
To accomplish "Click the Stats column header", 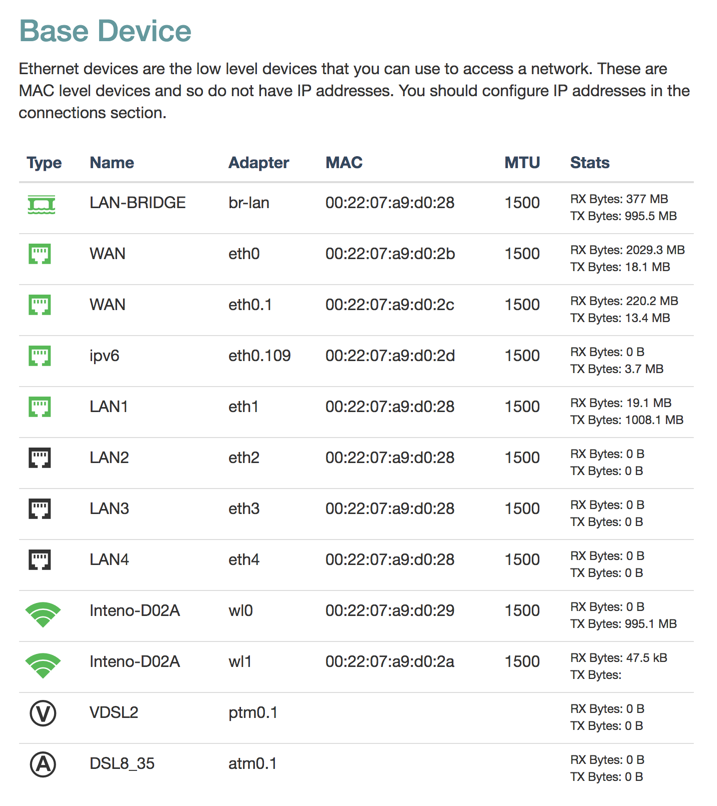I will 589,163.
